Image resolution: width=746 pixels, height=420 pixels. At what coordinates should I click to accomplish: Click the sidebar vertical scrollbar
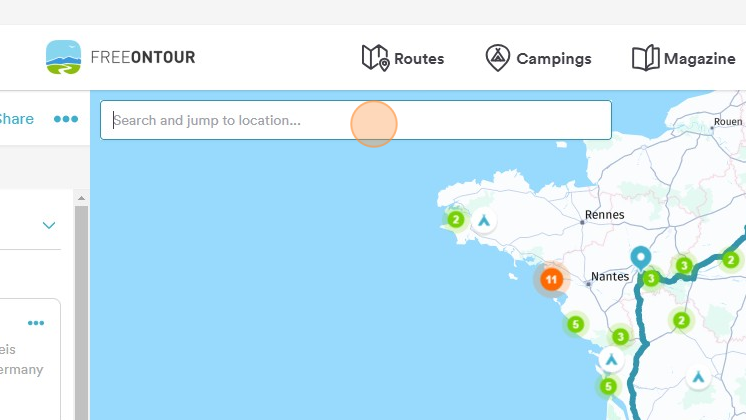[x=82, y=300]
